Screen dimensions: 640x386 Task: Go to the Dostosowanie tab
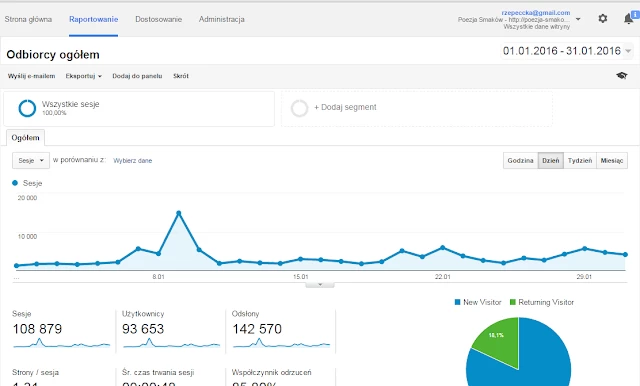pos(158,19)
